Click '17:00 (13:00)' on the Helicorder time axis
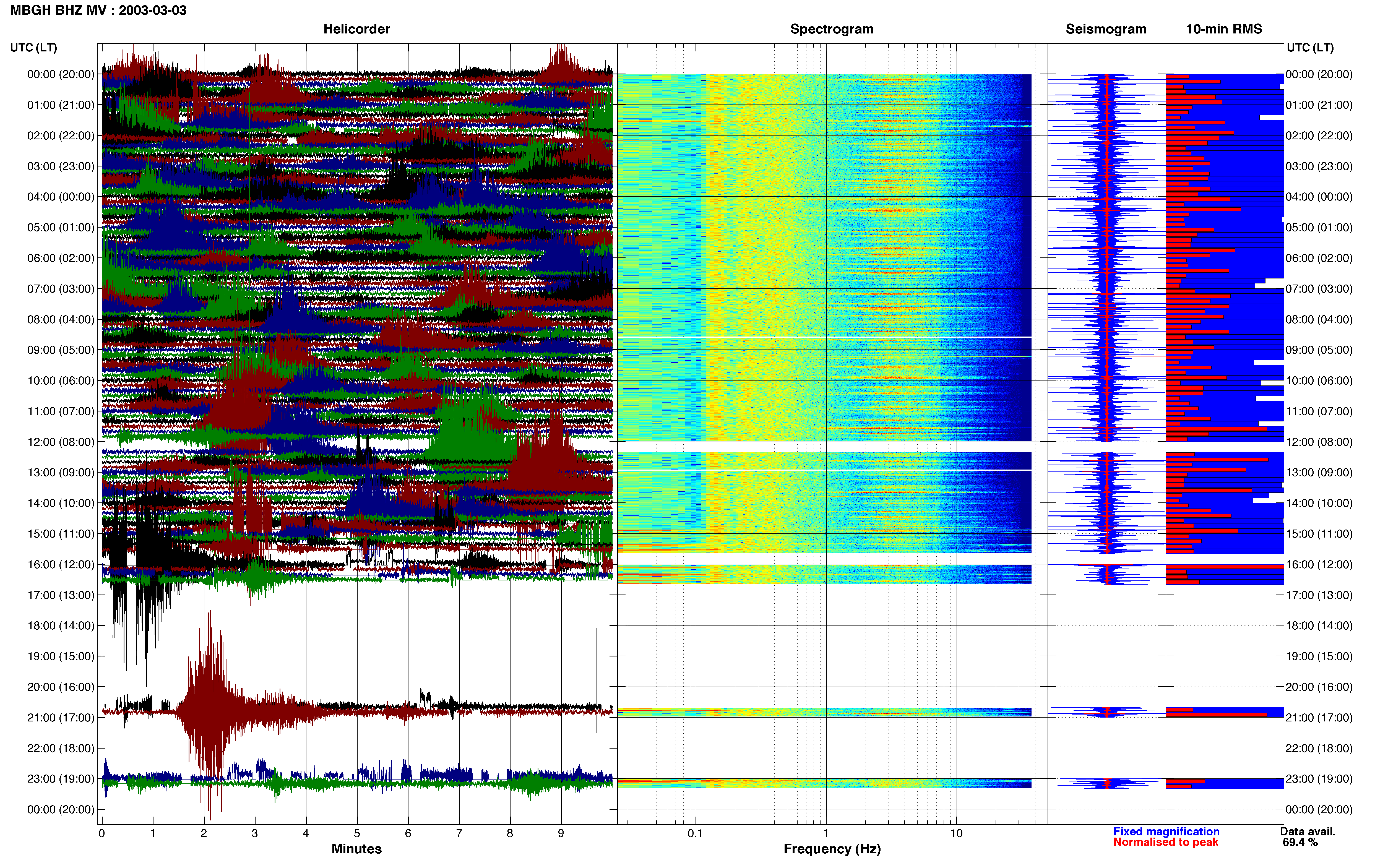Viewport: 1388px width, 868px height. [x=61, y=595]
